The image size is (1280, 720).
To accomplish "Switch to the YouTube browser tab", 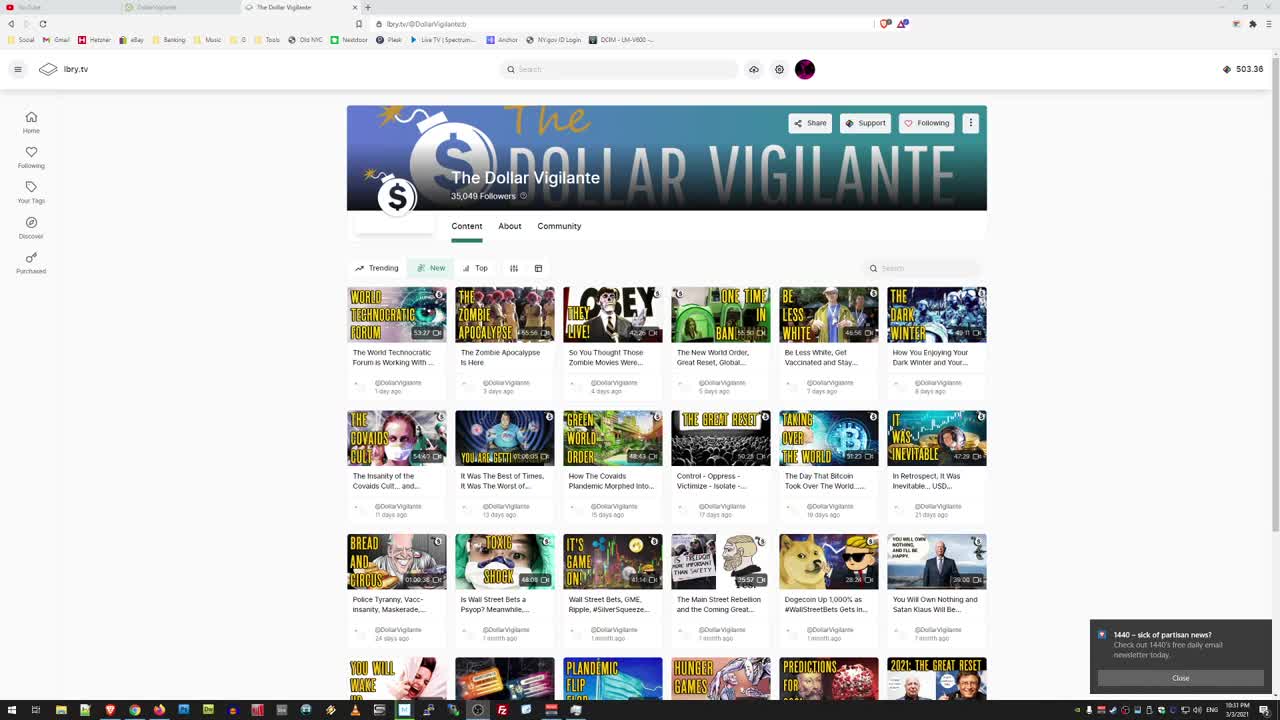I will pos(60,7).
